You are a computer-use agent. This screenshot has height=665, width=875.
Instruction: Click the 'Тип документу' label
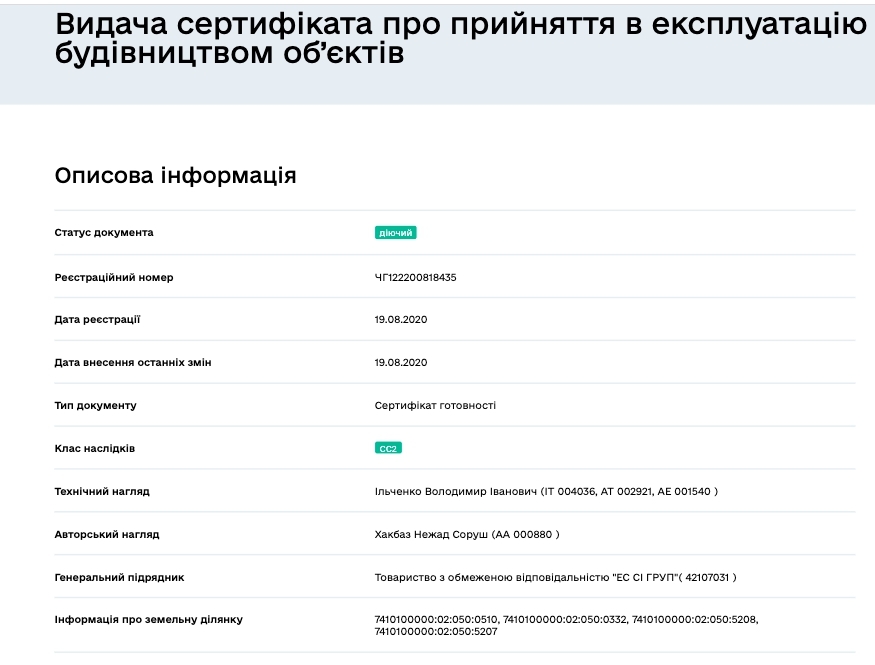point(95,406)
